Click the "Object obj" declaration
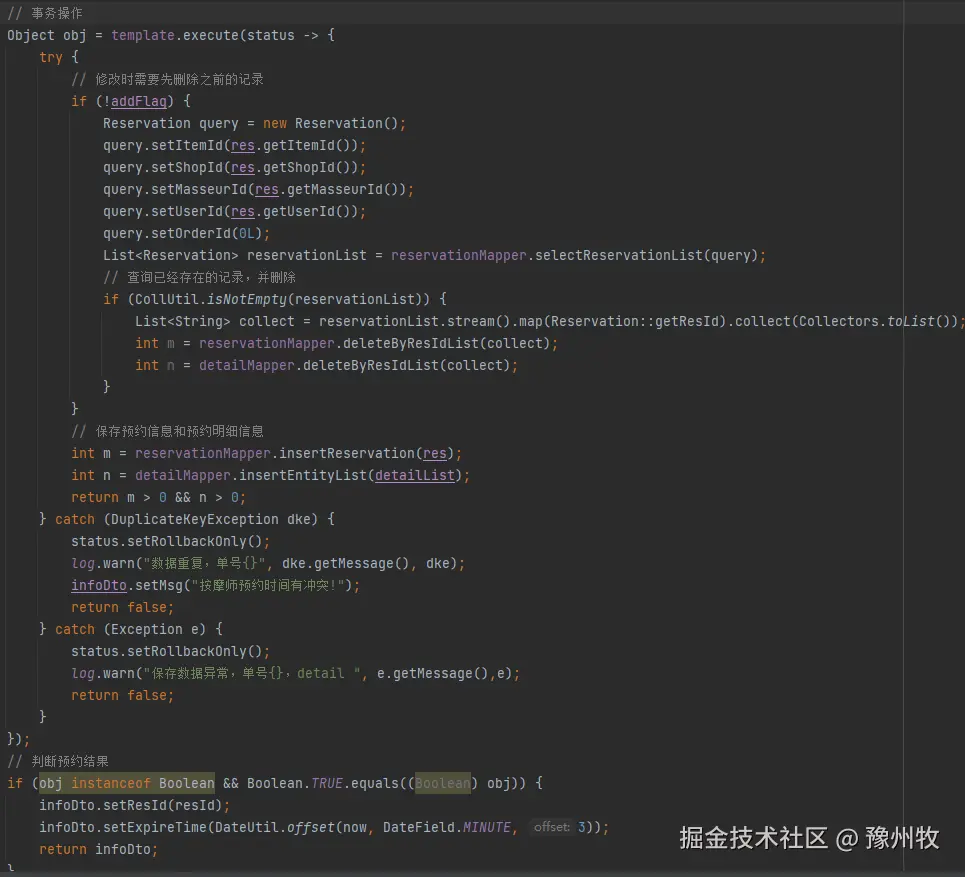The width and height of the screenshot is (965, 877). point(47,36)
